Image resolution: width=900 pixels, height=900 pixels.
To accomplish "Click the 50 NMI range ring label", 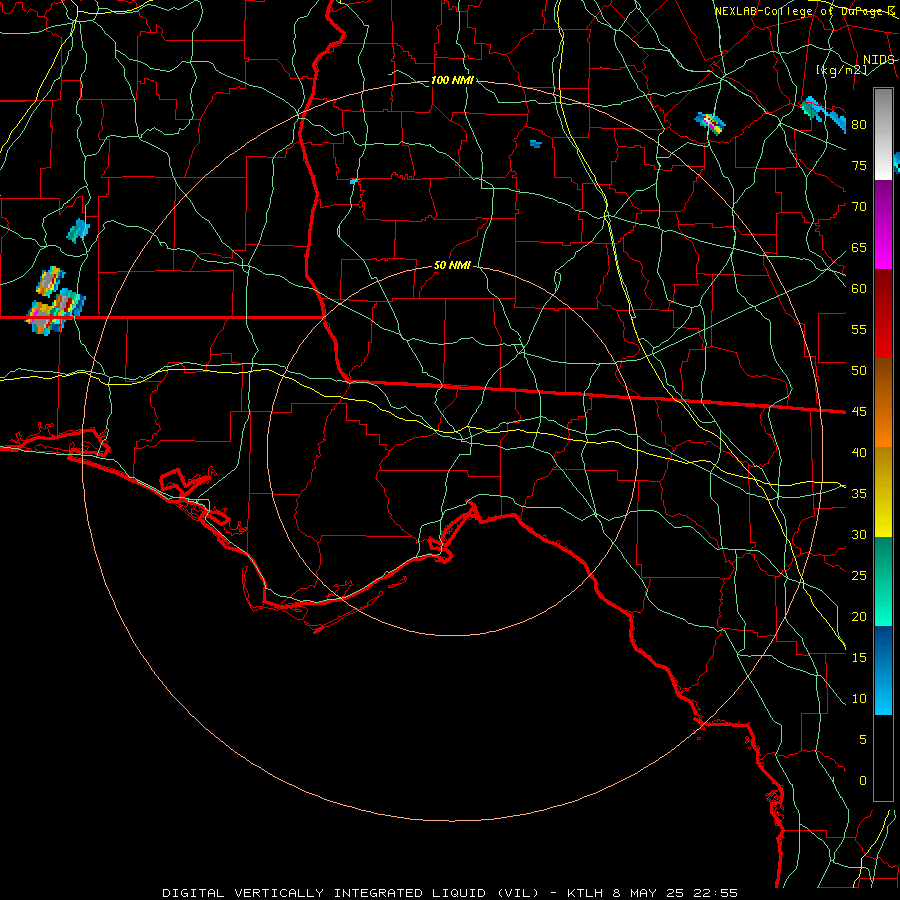I will point(452,265).
